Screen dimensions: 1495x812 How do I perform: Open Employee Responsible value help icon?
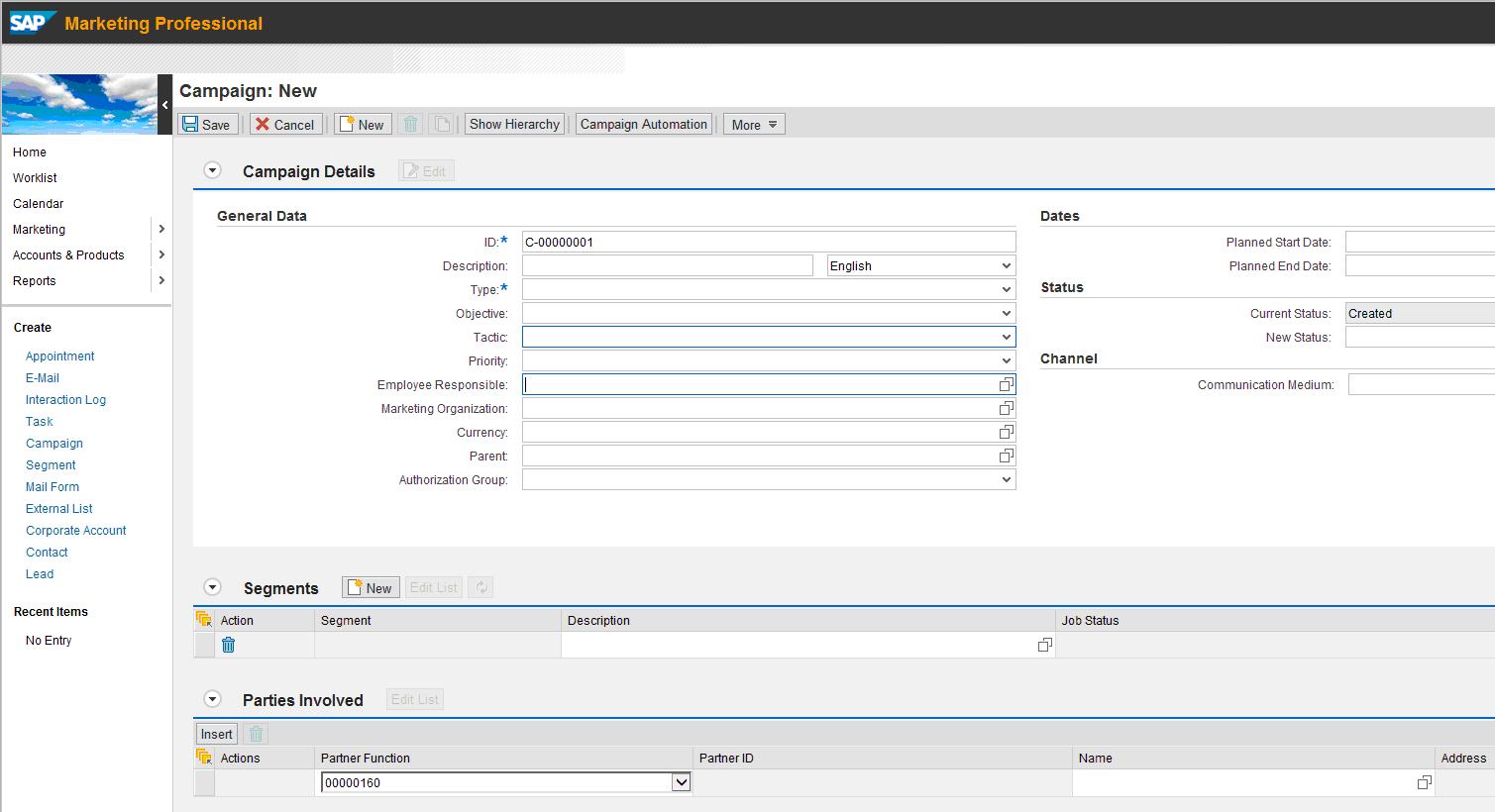pos(1007,384)
